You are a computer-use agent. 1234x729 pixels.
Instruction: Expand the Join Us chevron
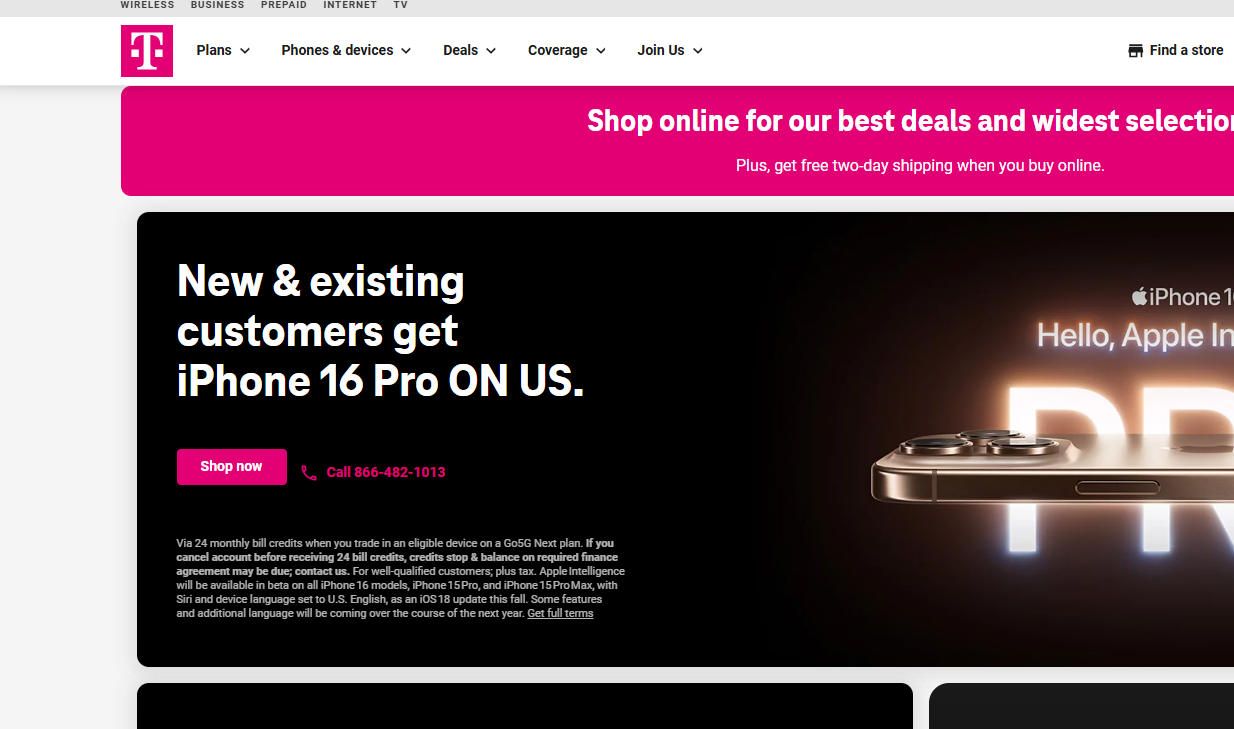point(698,51)
